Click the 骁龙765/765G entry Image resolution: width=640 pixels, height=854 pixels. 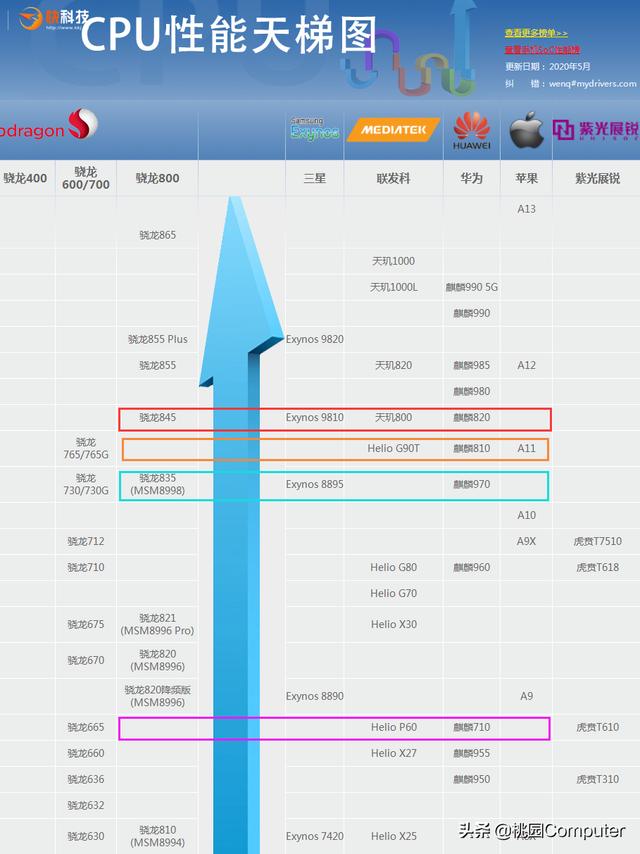86,448
